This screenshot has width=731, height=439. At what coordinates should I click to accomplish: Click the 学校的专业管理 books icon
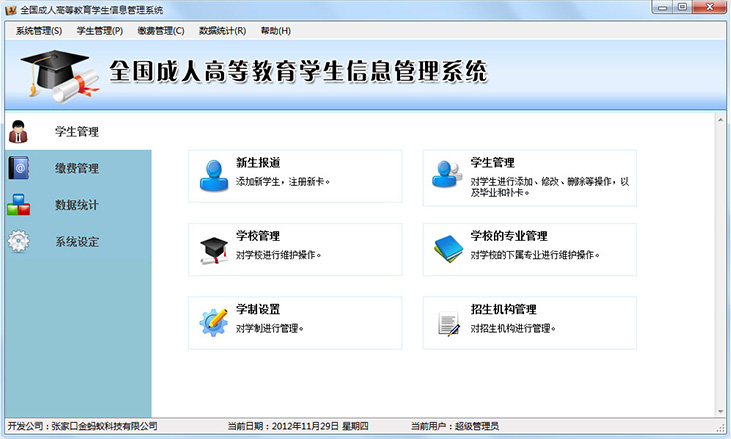coord(448,249)
